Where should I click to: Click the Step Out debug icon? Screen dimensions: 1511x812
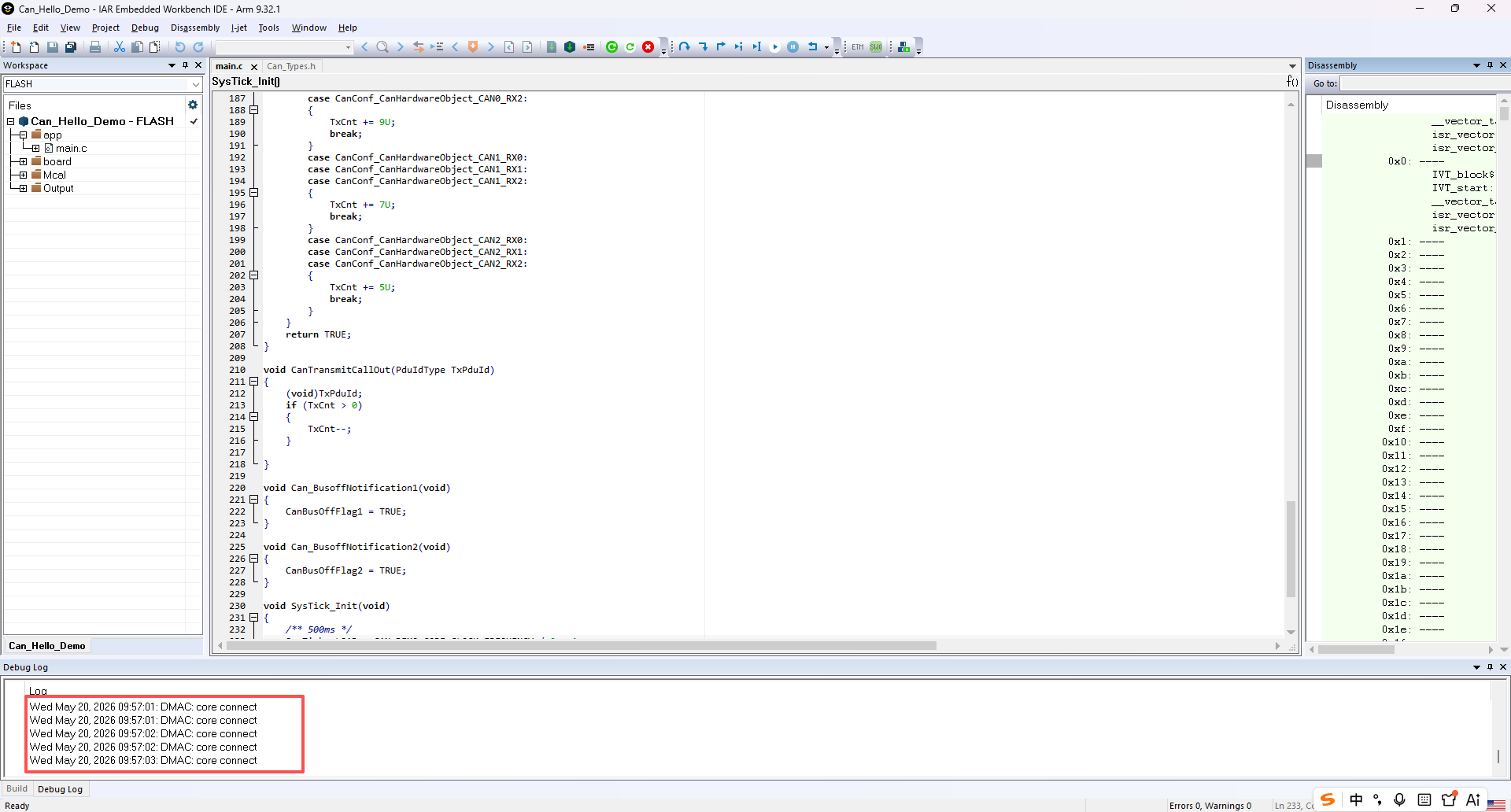[x=721, y=47]
